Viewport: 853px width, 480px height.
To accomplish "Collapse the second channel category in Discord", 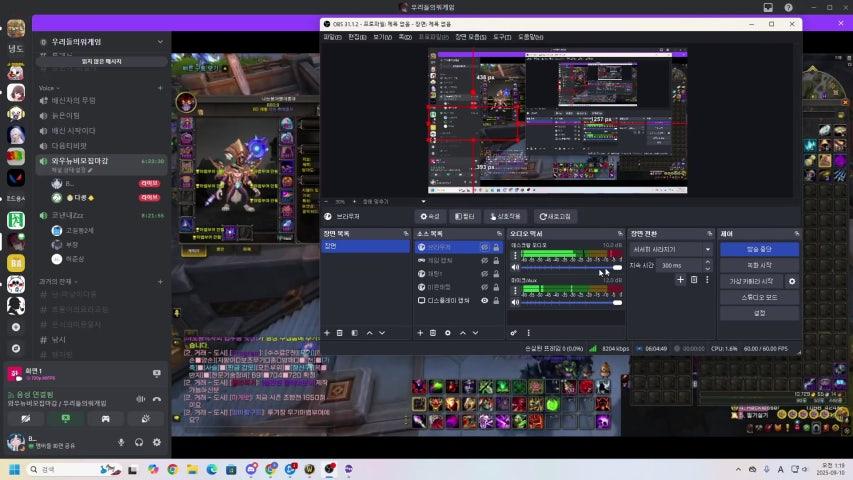I will tap(58, 281).
